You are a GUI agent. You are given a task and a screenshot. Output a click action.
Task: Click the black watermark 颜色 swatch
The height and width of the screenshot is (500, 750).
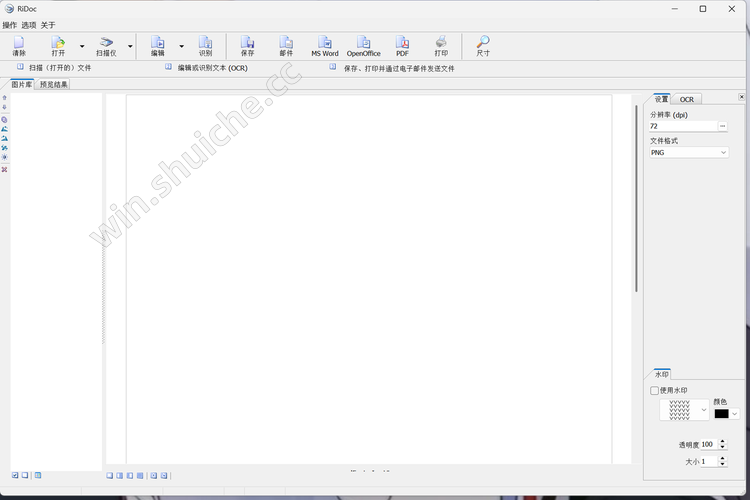(x=721, y=413)
